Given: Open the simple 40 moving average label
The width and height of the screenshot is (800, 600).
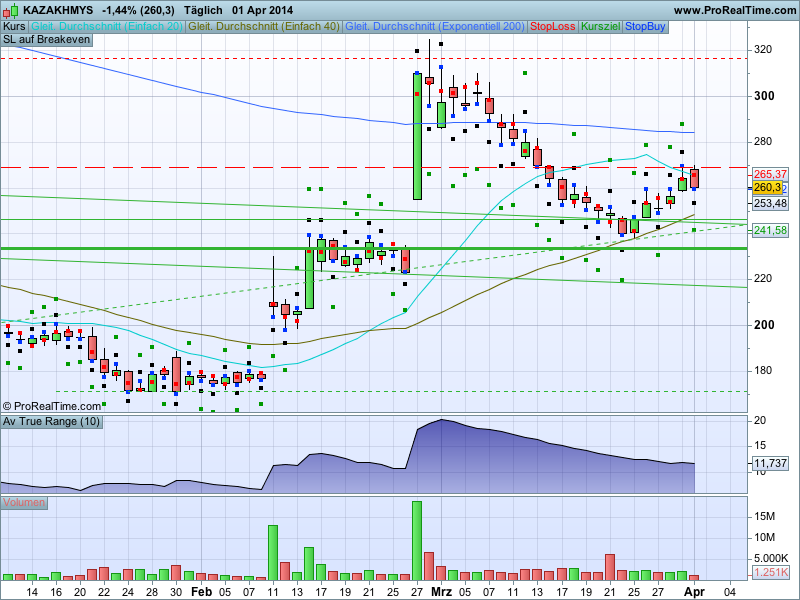Looking at the screenshot, I should (x=265, y=25).
